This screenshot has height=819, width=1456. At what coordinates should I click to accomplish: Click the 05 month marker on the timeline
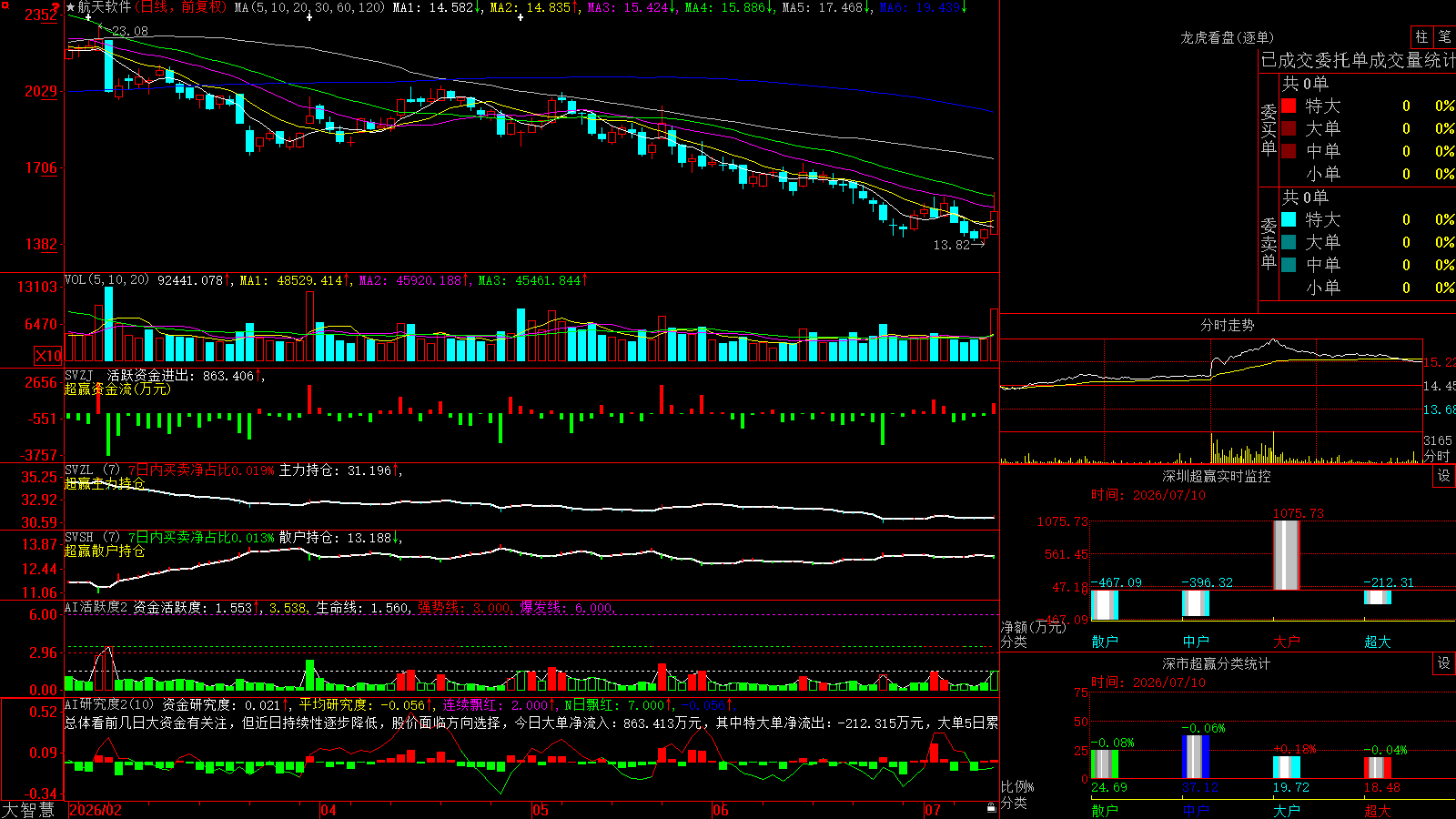541,810
